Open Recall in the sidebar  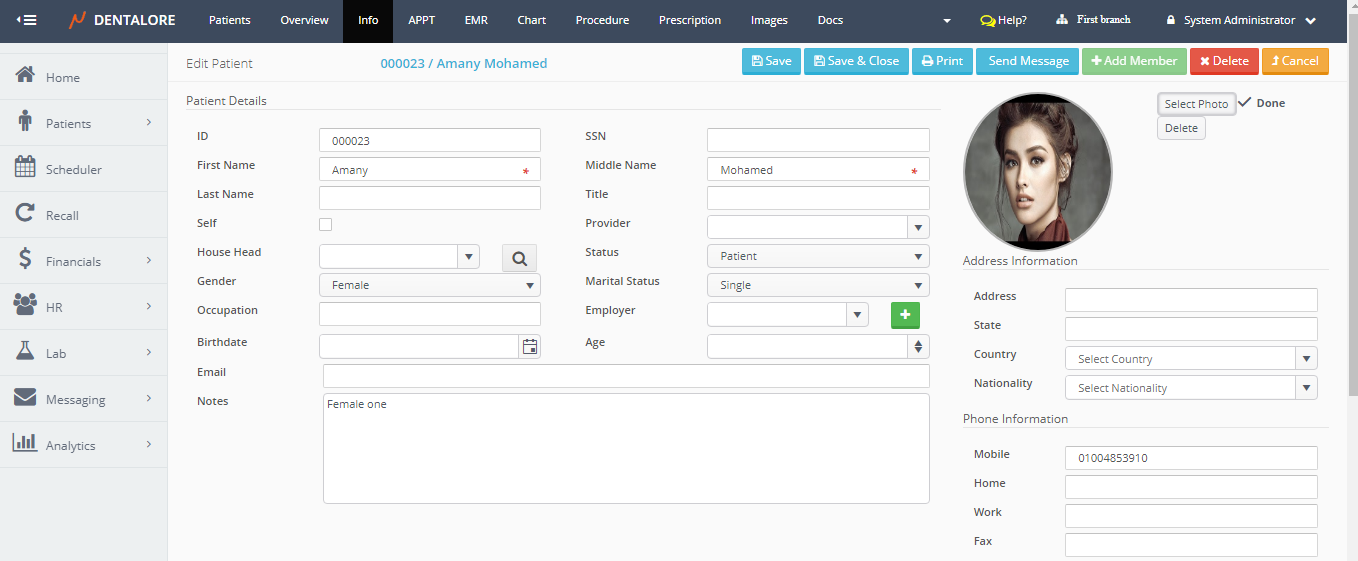(x=62, y=216)
